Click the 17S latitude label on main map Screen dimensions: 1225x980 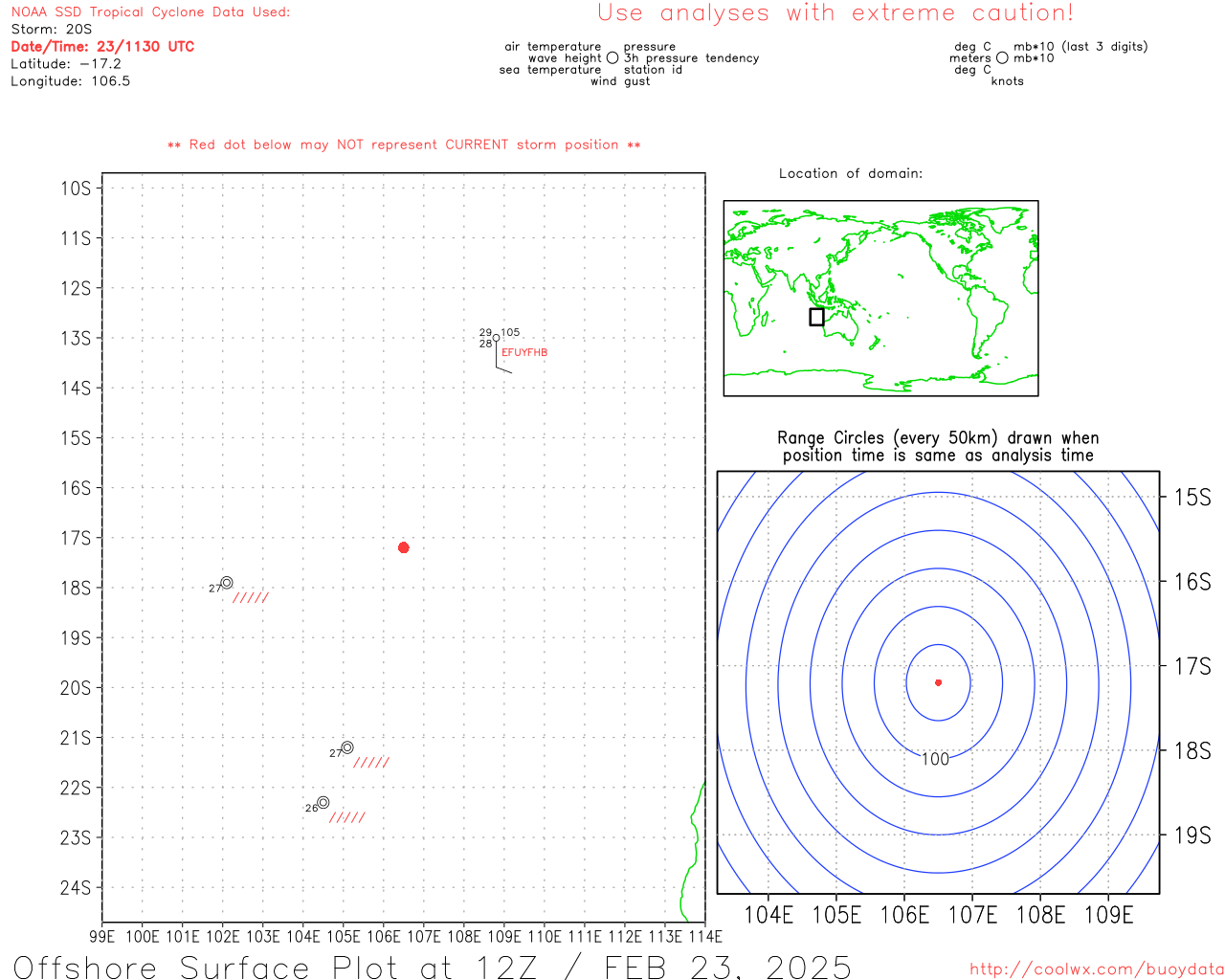tap(76, 538)
